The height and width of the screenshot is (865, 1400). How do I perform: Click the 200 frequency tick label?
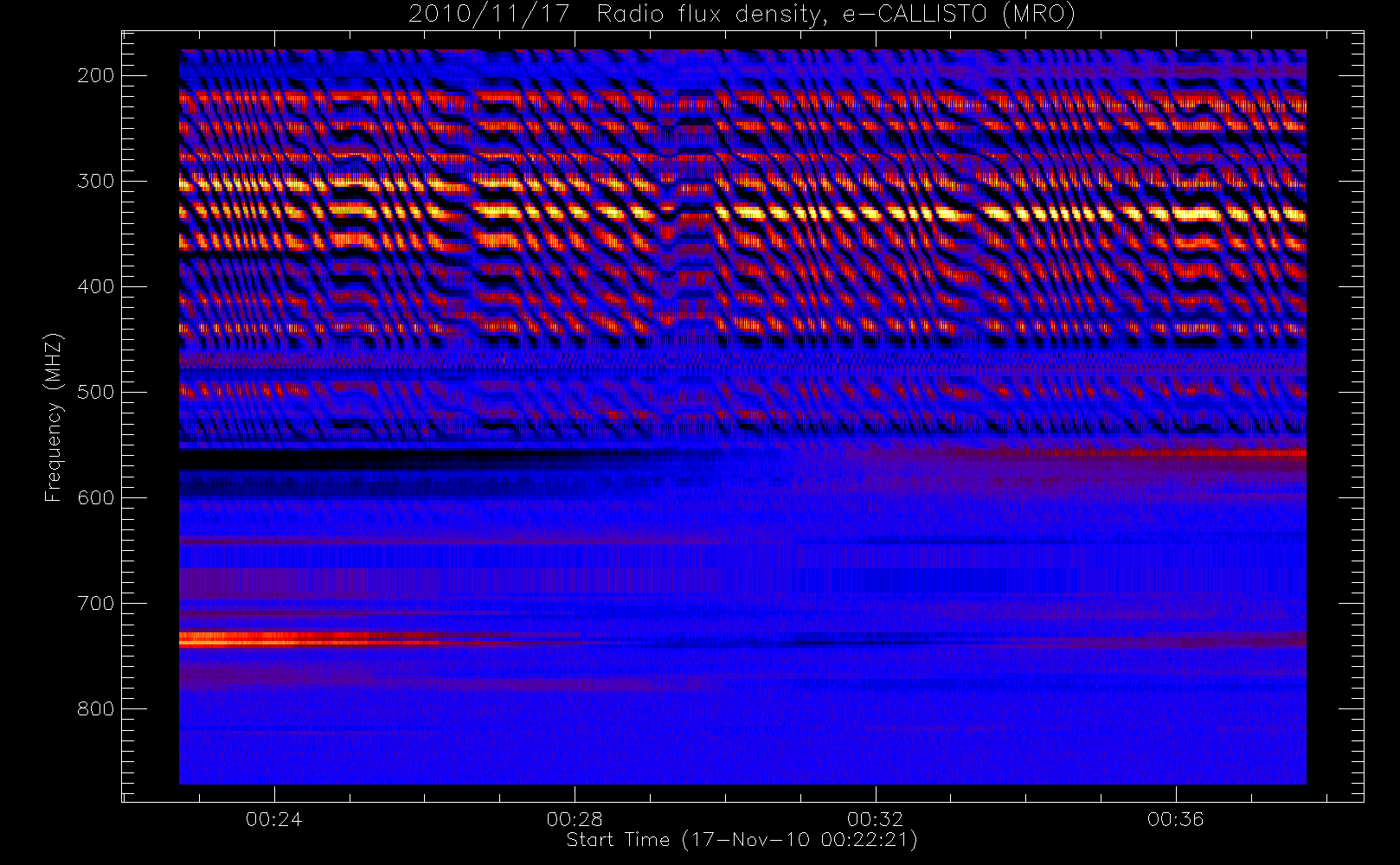point(96,75)
